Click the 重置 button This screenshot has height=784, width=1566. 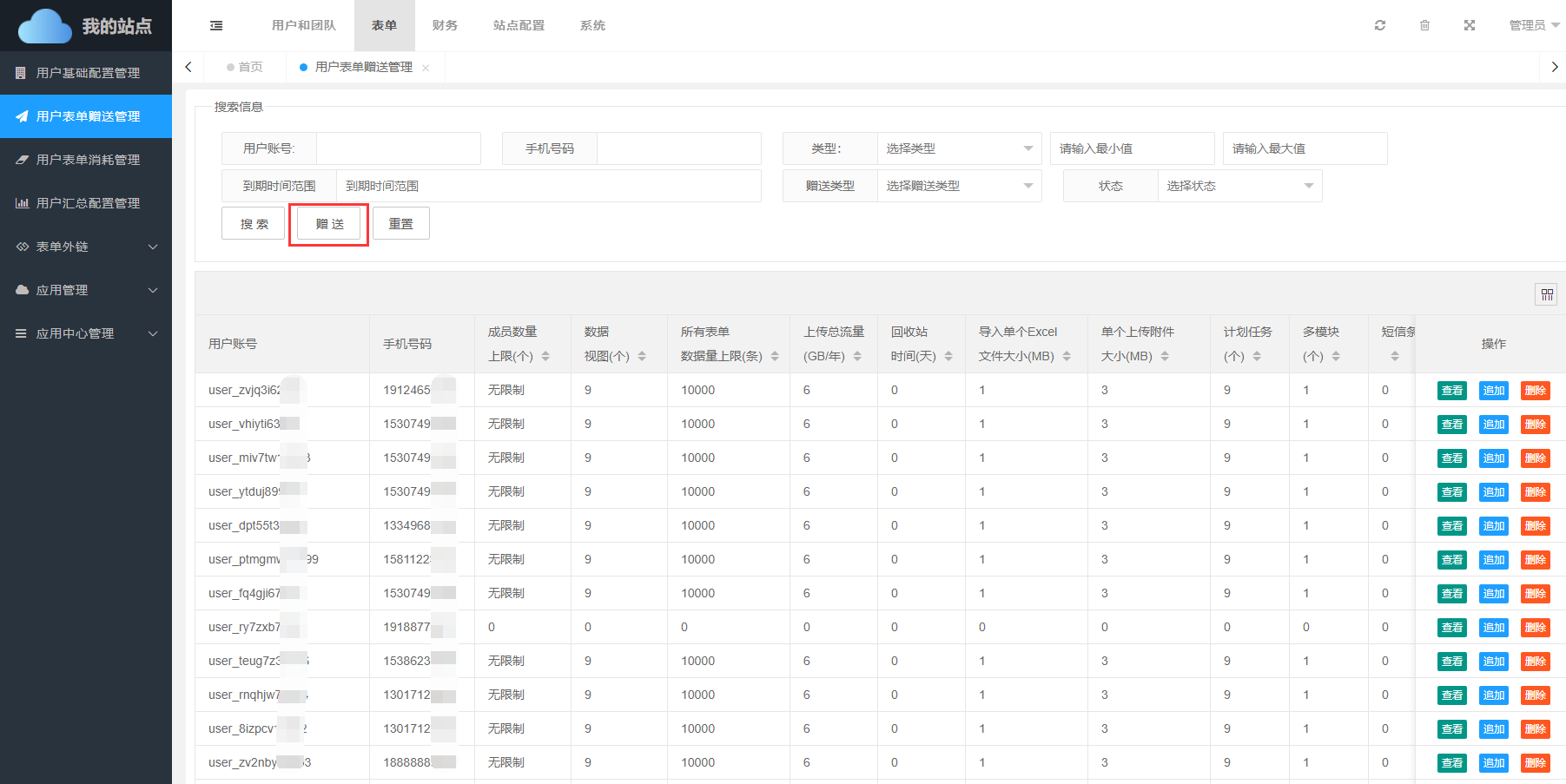point(400,224)
